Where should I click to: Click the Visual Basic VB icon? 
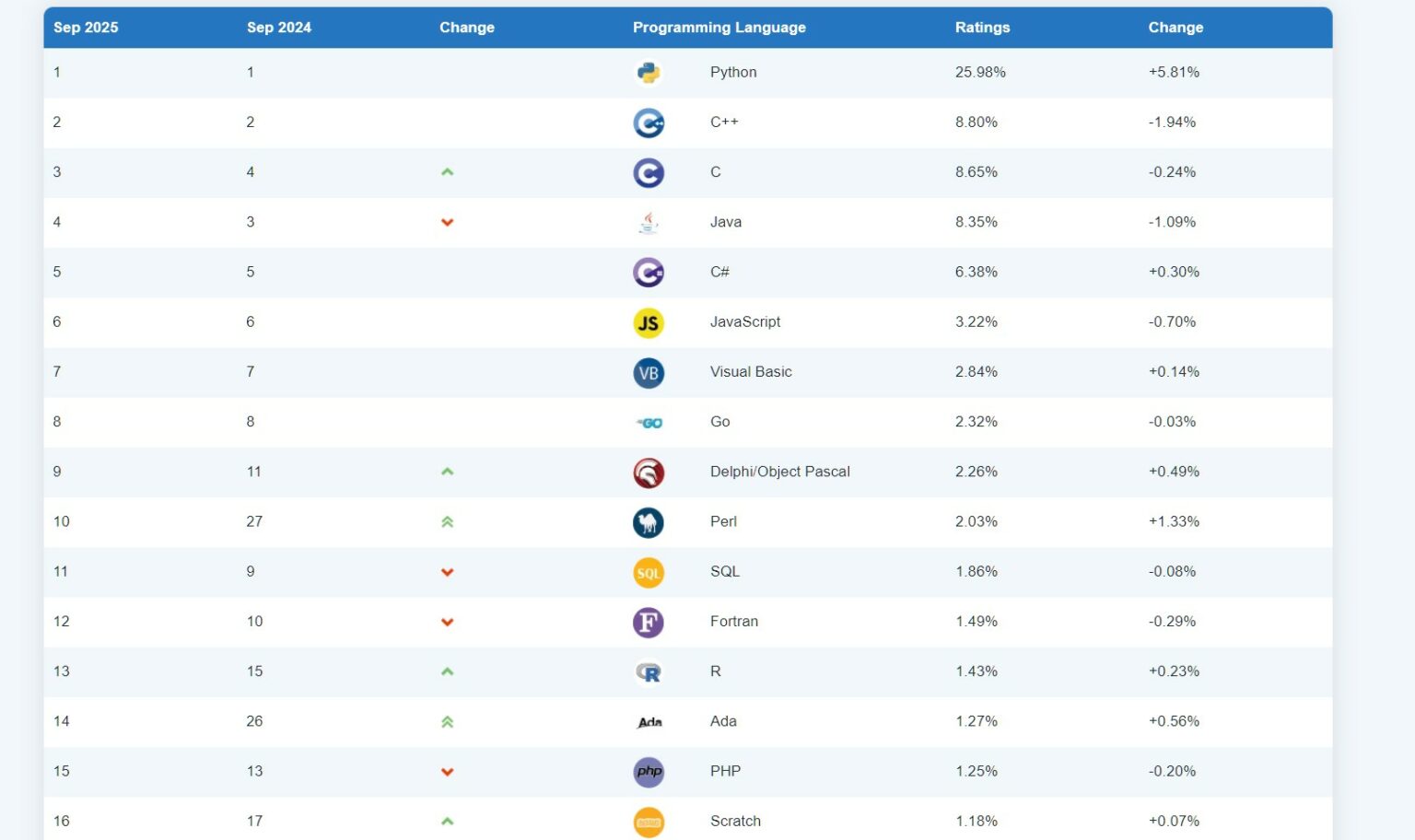649,372
